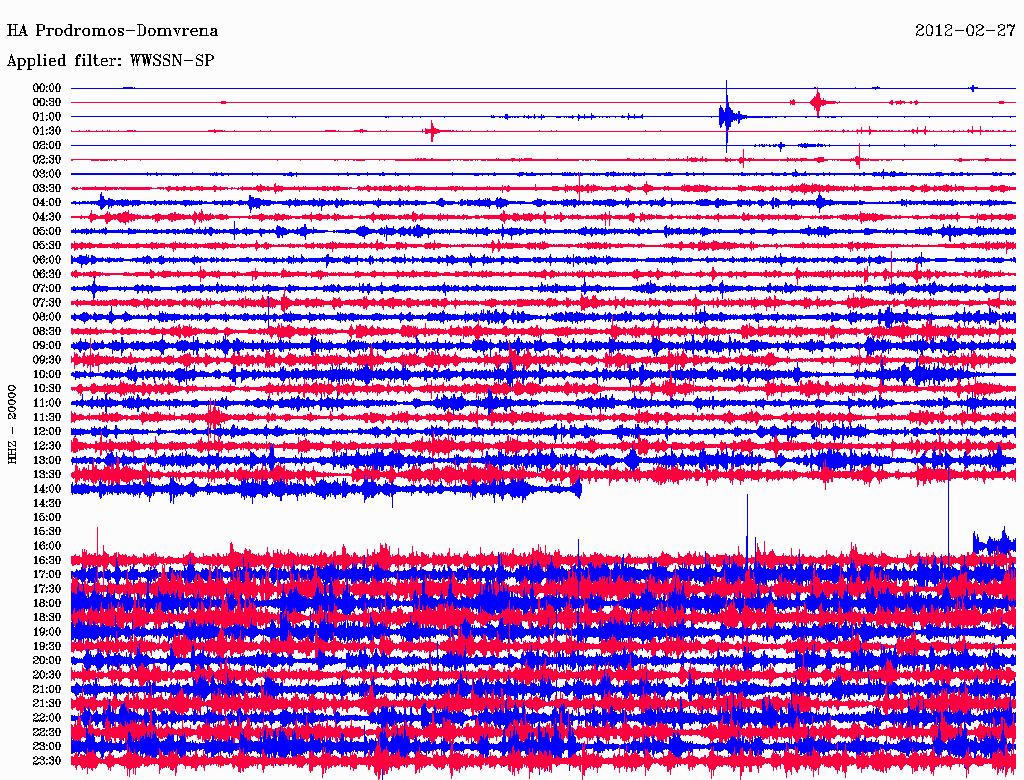Image resolution: width=1024 pixels, height=780 pixels.
Task: Select the 01:00 time label
Action: coord(47,117)
